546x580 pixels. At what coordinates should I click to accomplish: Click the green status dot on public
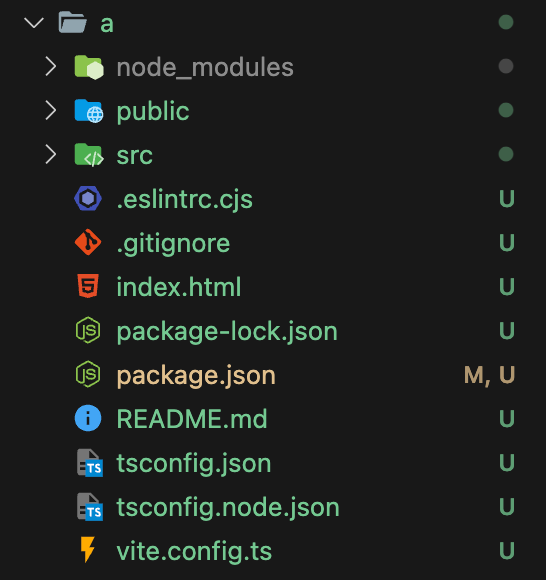(x=506, y=110)
